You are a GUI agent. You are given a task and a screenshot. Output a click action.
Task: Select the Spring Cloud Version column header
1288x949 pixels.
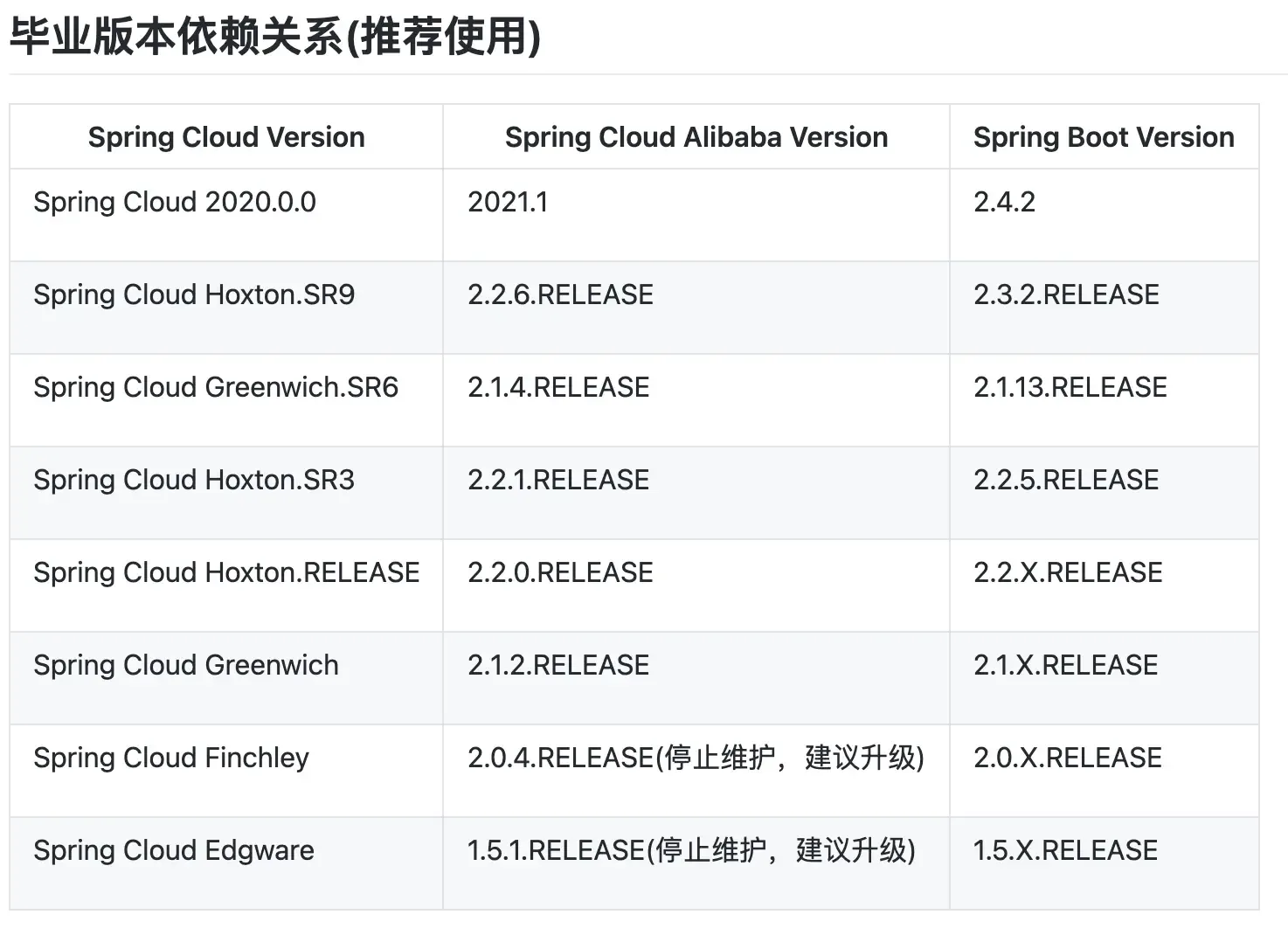pyautogui.click(x=226, y=137)
